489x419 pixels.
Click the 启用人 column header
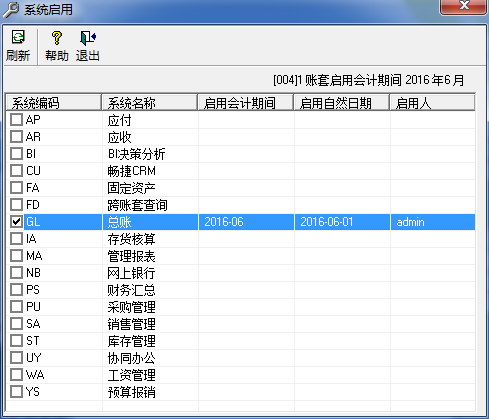click(x=433, y=103)
